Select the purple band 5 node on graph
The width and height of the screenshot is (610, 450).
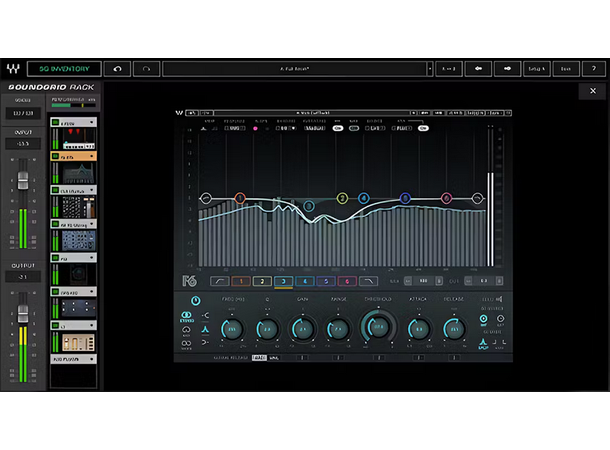pos(405,198)
